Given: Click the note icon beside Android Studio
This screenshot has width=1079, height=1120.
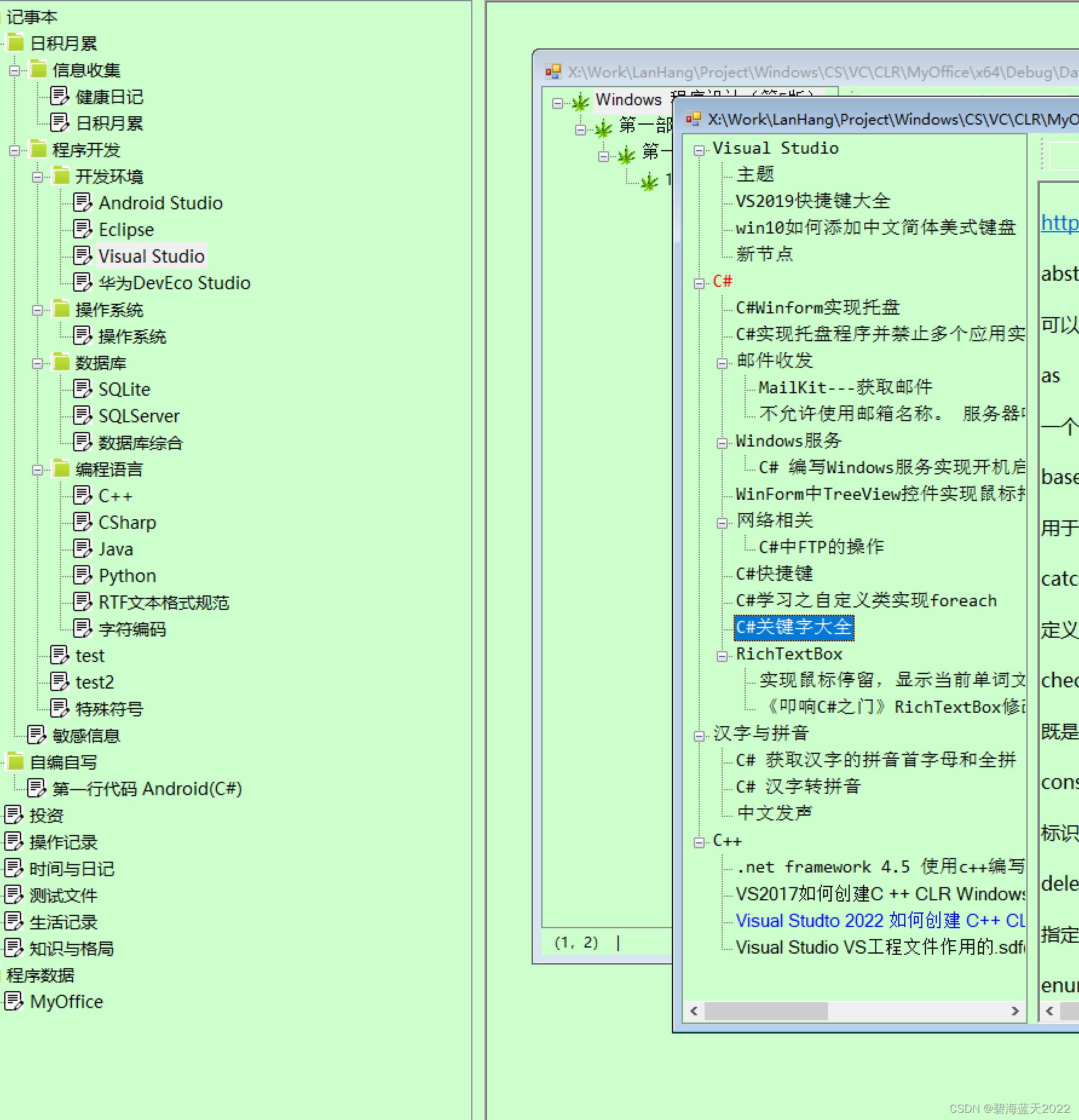Looking at the screenshot, I should click(x=83, y=203).
